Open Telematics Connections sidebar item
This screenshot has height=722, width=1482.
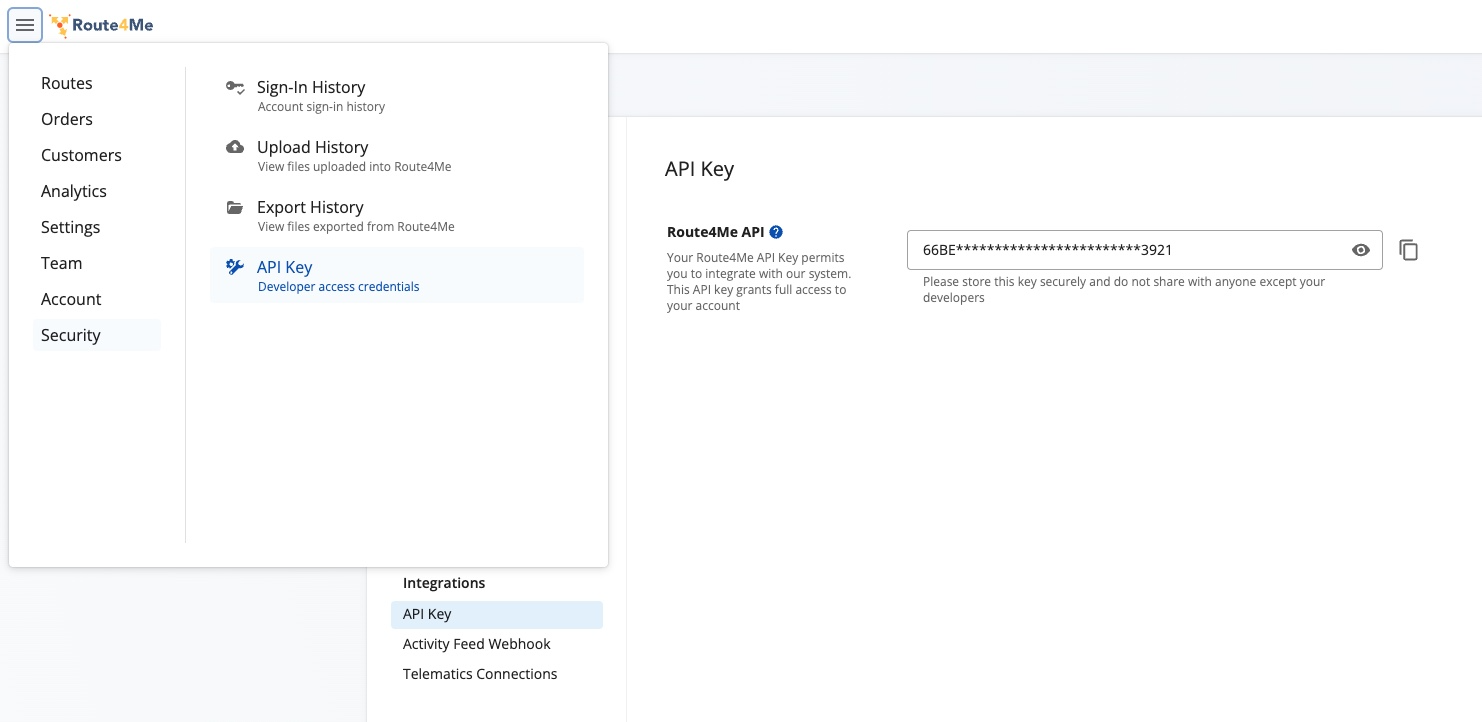[497, 674]
